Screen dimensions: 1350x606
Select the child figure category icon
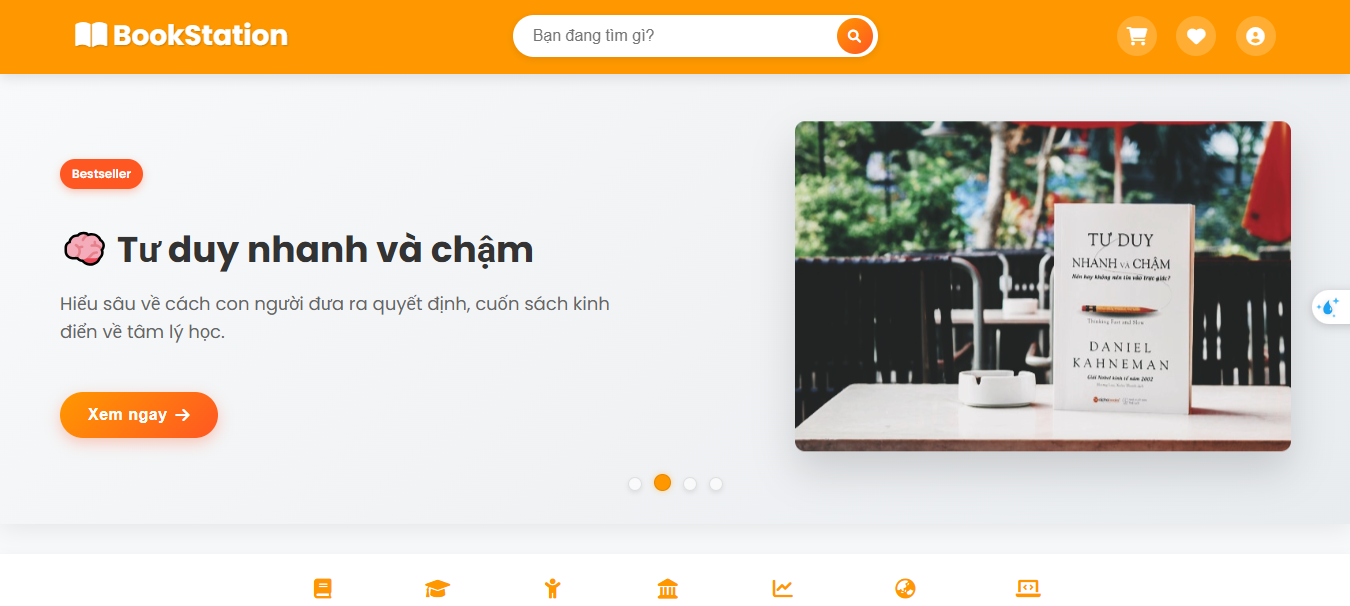coord(552,589)
